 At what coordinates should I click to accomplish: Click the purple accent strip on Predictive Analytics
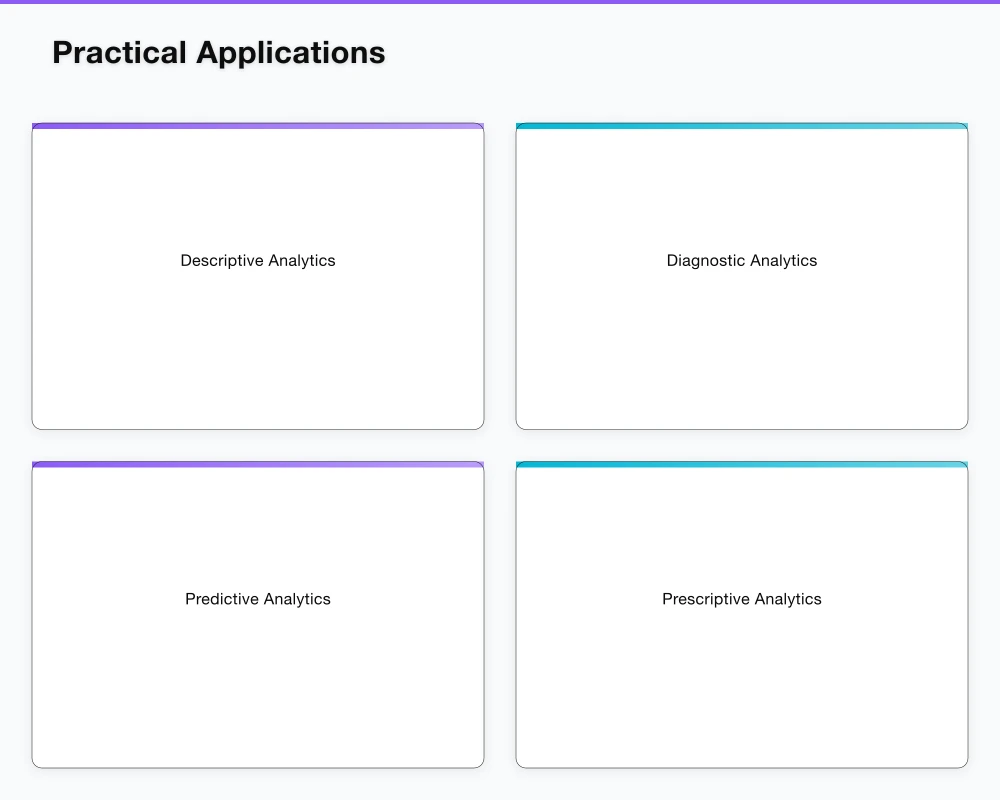(x=258, y=464)
